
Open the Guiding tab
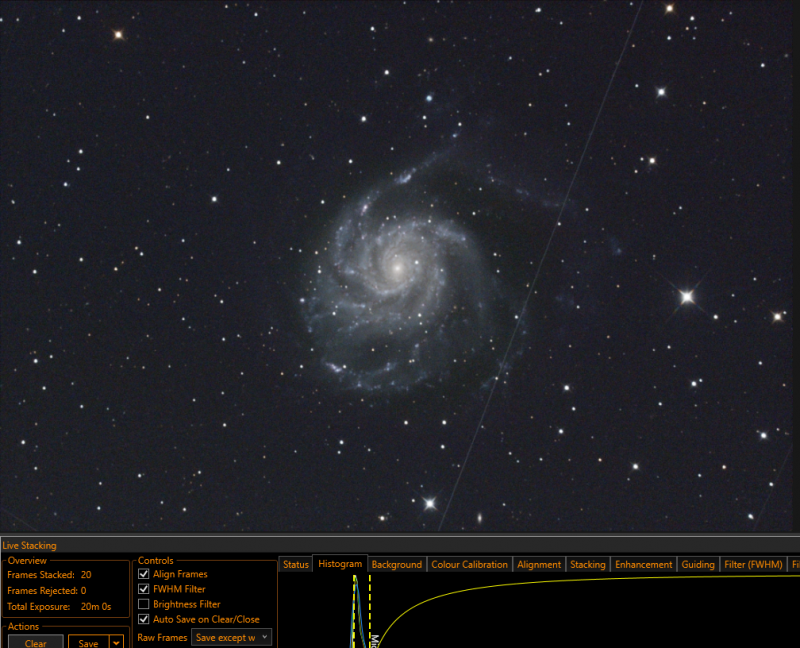pyautogui.click(x=697, y=564)
